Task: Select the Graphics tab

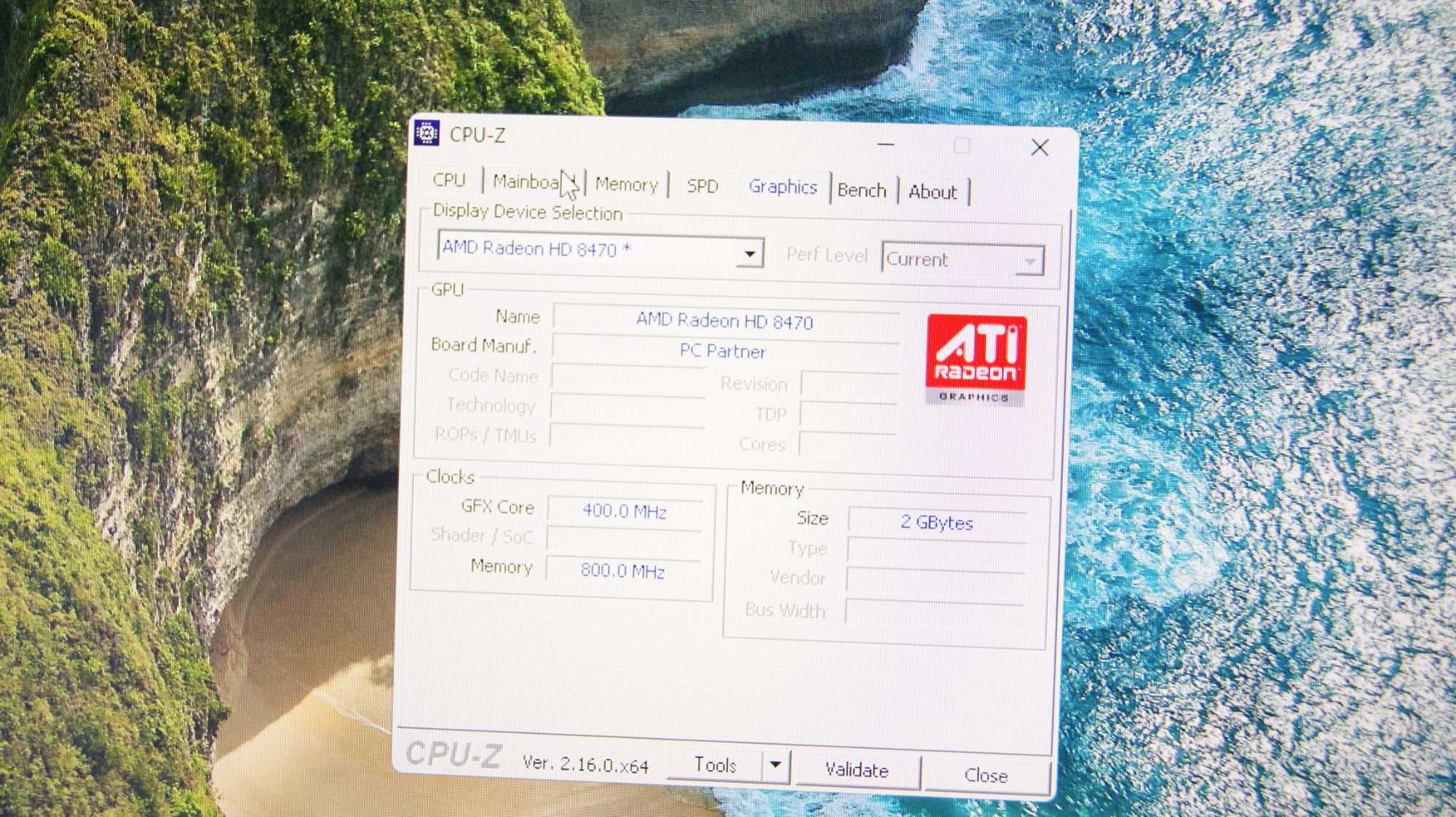Action: (x=783, y=187)
